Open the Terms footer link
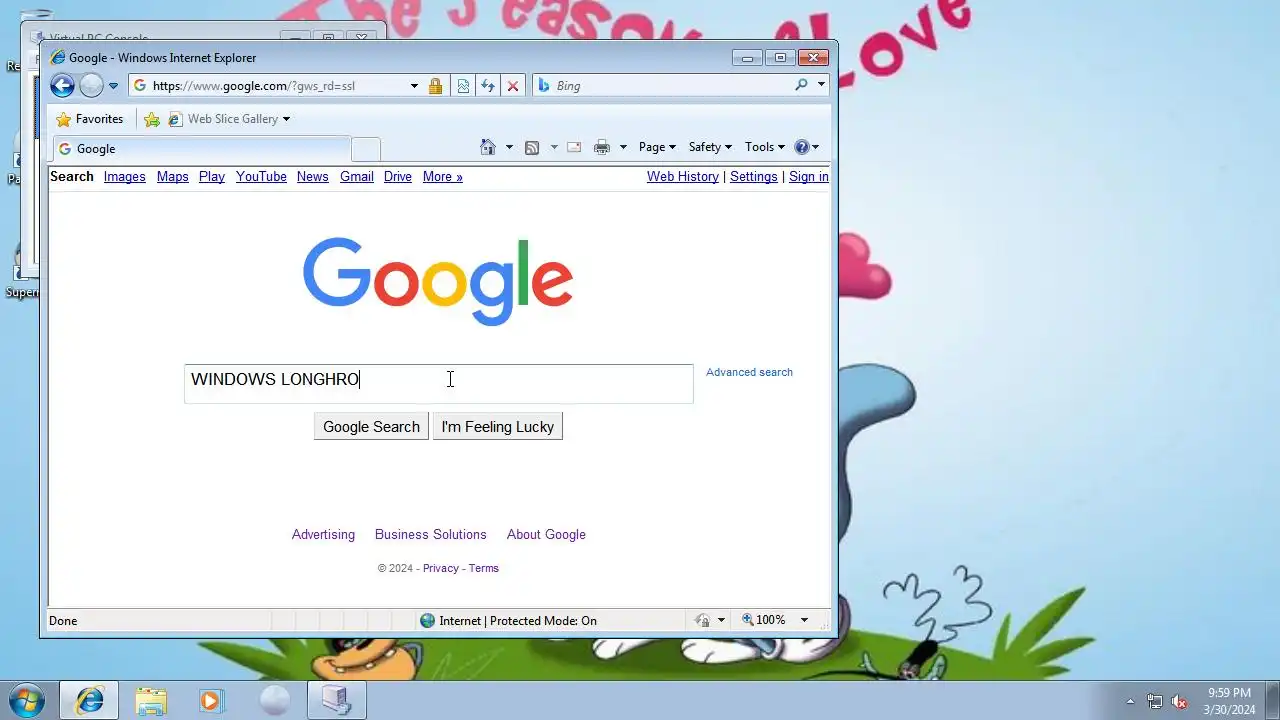The image size is (1280, 720). pos(484,568)
